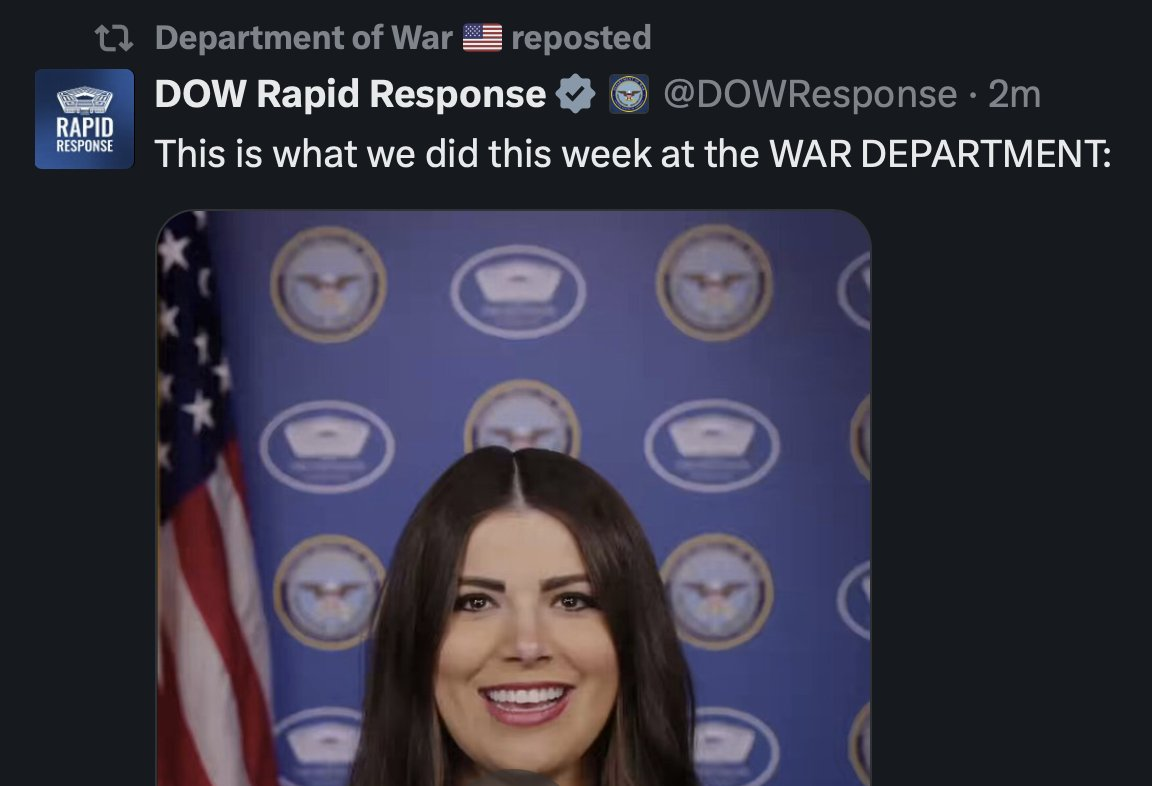The image size is (1152, 786).
Task: Click Pentagon oval logo right of woman's hair
Action: coord(712,445)
